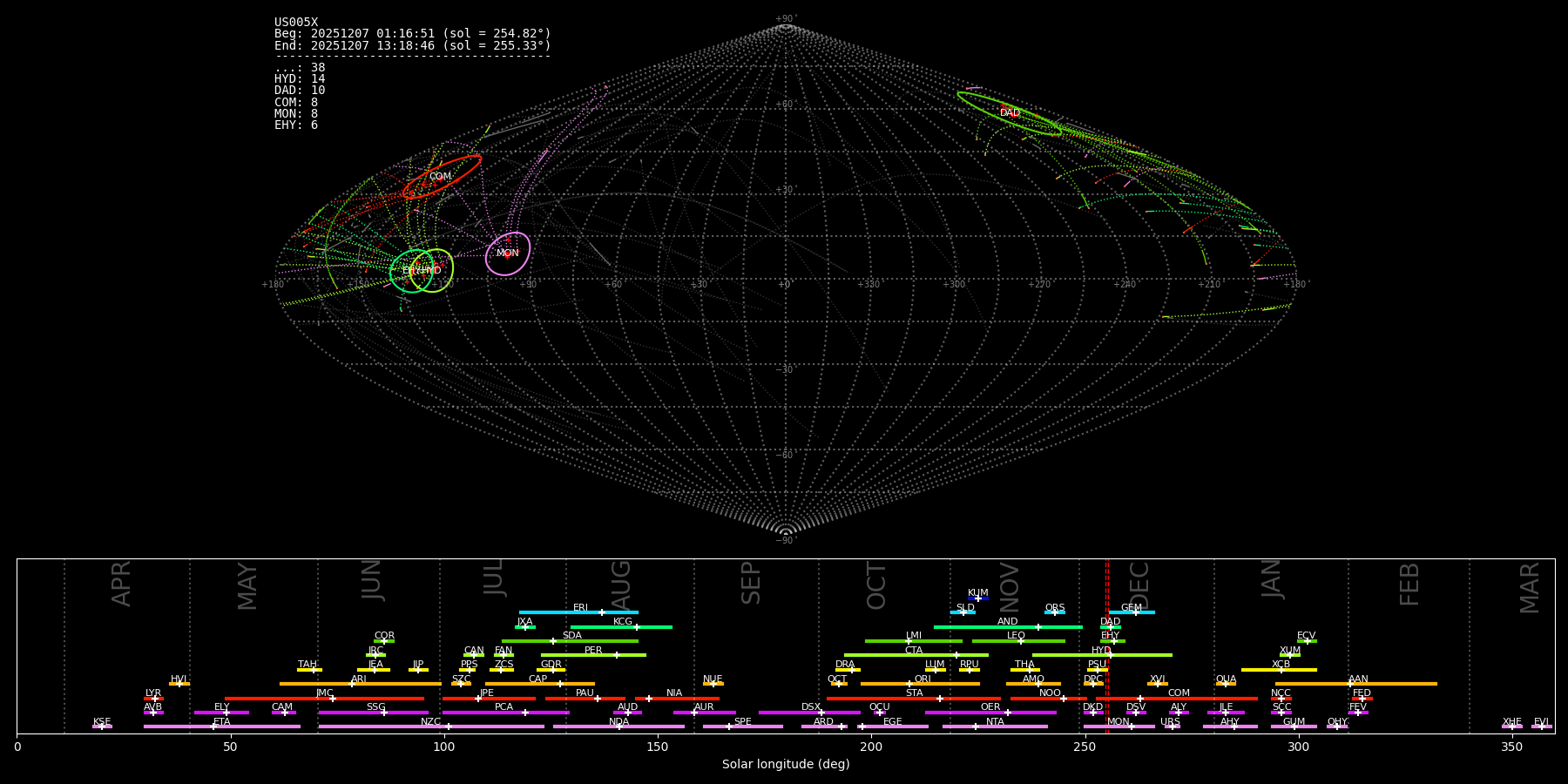Click the orange ORI bar on timeline
This screenshot has height=784, width=1568.
pyautogui.click(x=920, y=684)
